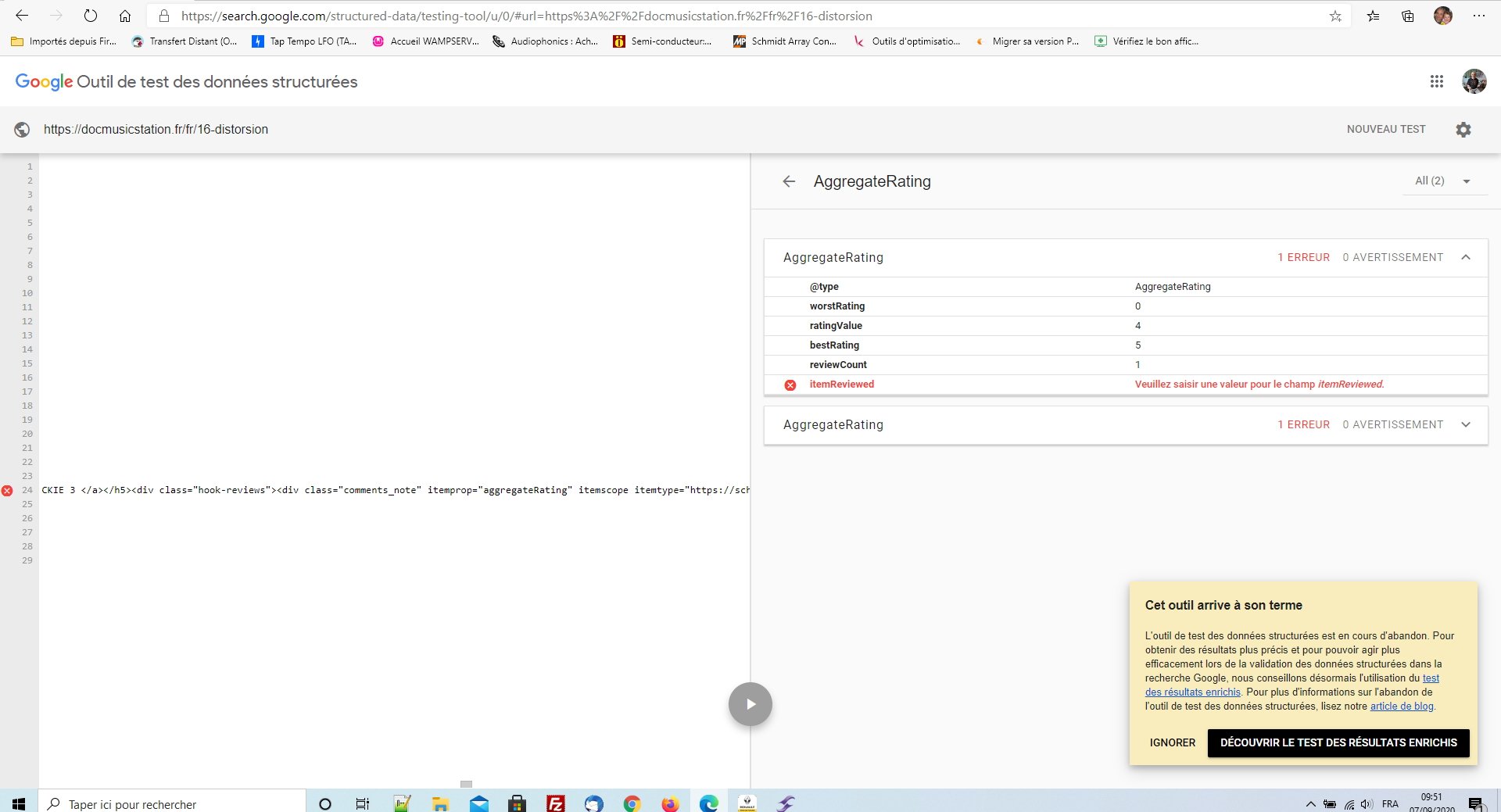Open the Schmidt Array Con... bookmark

(x=785, y=41)
